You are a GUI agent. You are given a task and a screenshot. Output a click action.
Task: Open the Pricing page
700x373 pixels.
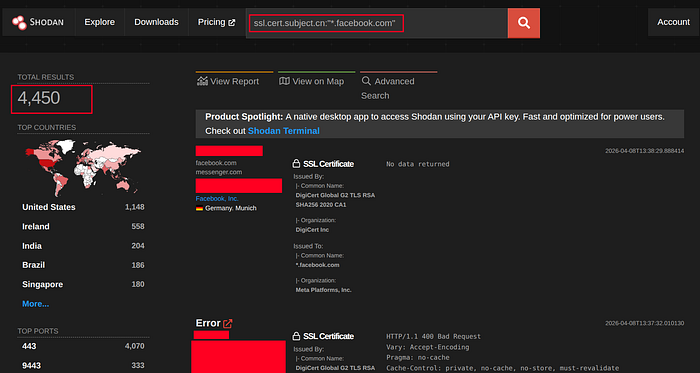click(217, 22)
